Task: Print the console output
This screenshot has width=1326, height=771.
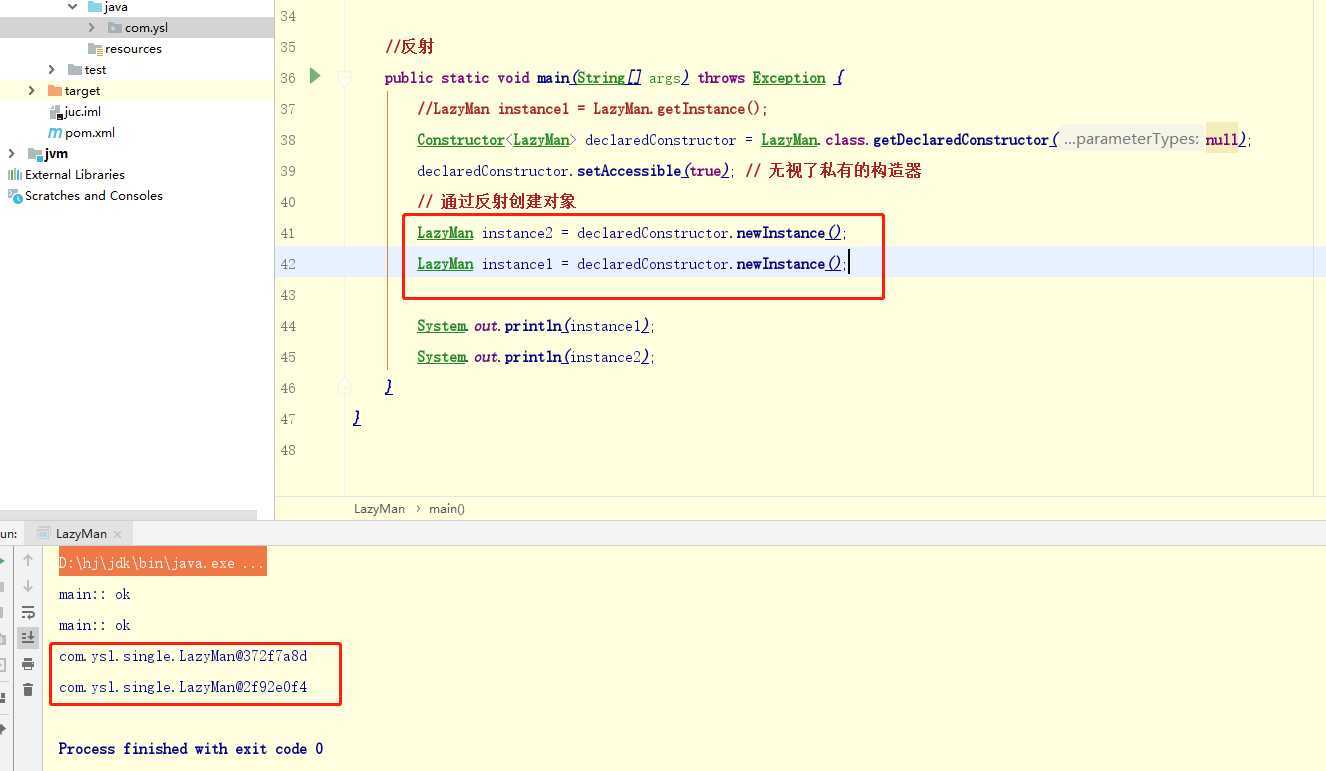Action: (x=28, y=664)
